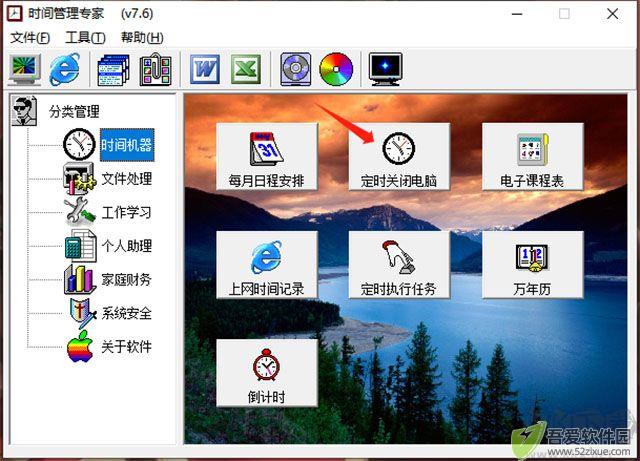Click the stacked windows toolbar icon
The width and height of the screenshot is (640, 461).
113,70
